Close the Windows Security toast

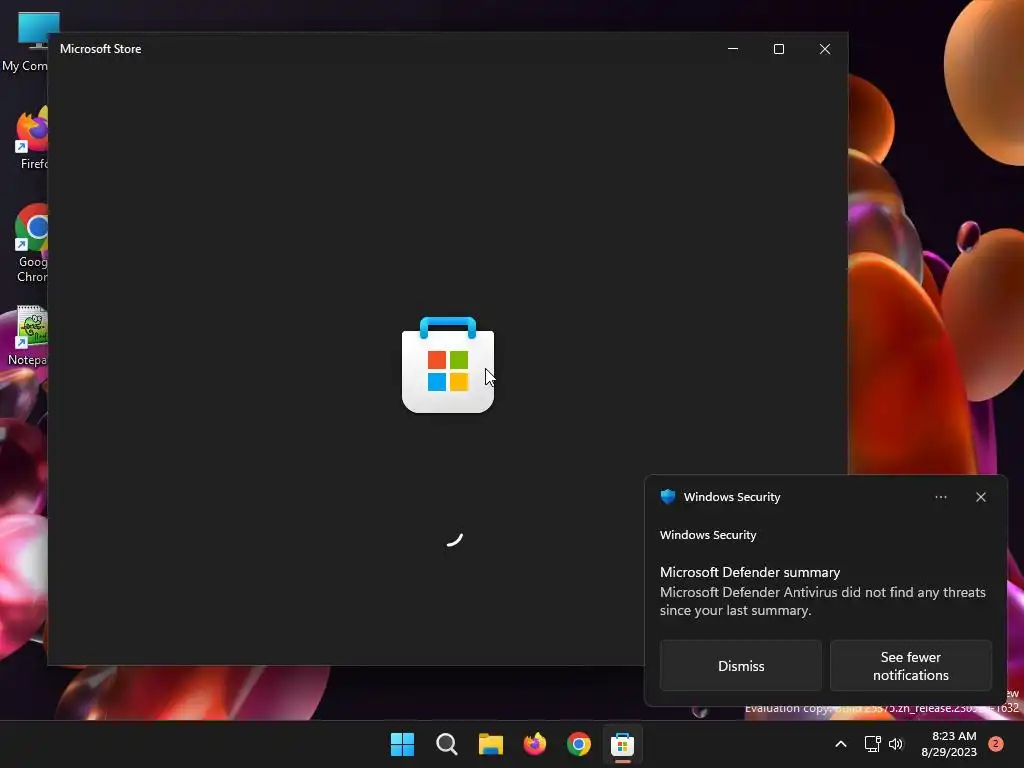click(981, 497)
